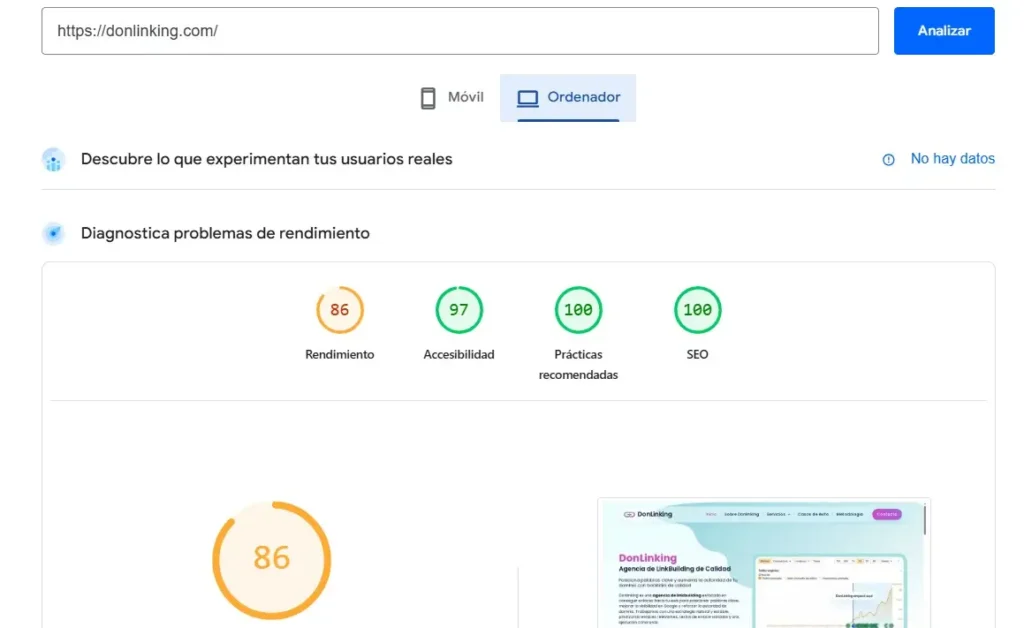Click the Accesibilidad label

[459, 354]
